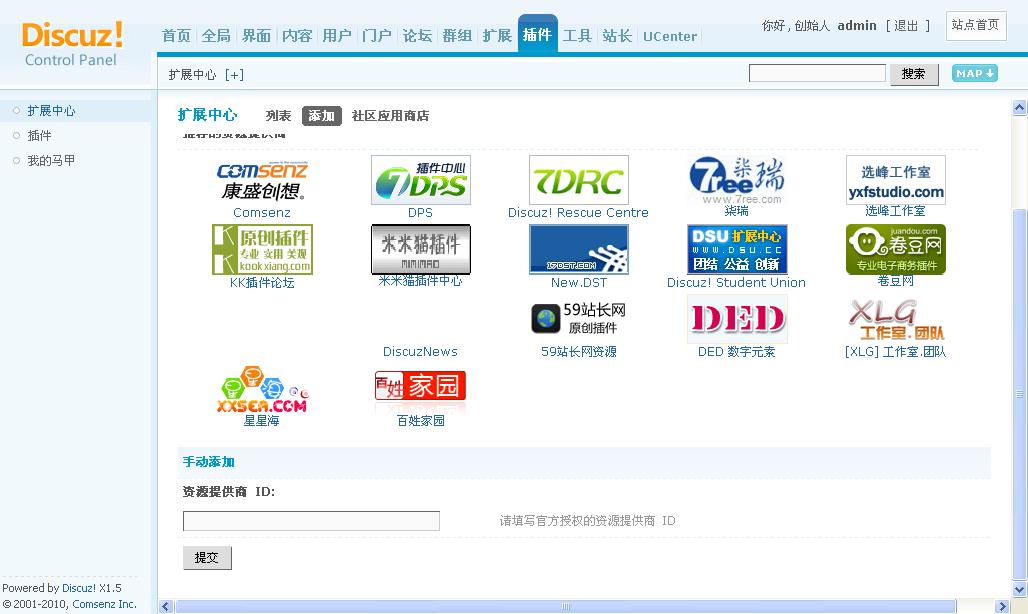Open the 社区应用商店 tab

tap(390, 116)
